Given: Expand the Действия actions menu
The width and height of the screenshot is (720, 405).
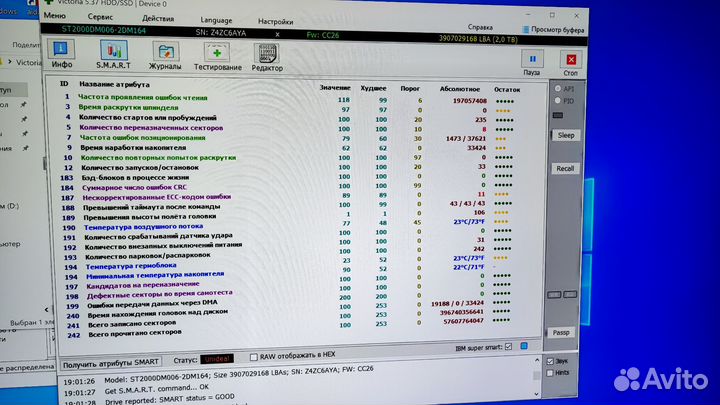Looking at the screenshot, I should (x=157, y=18).
